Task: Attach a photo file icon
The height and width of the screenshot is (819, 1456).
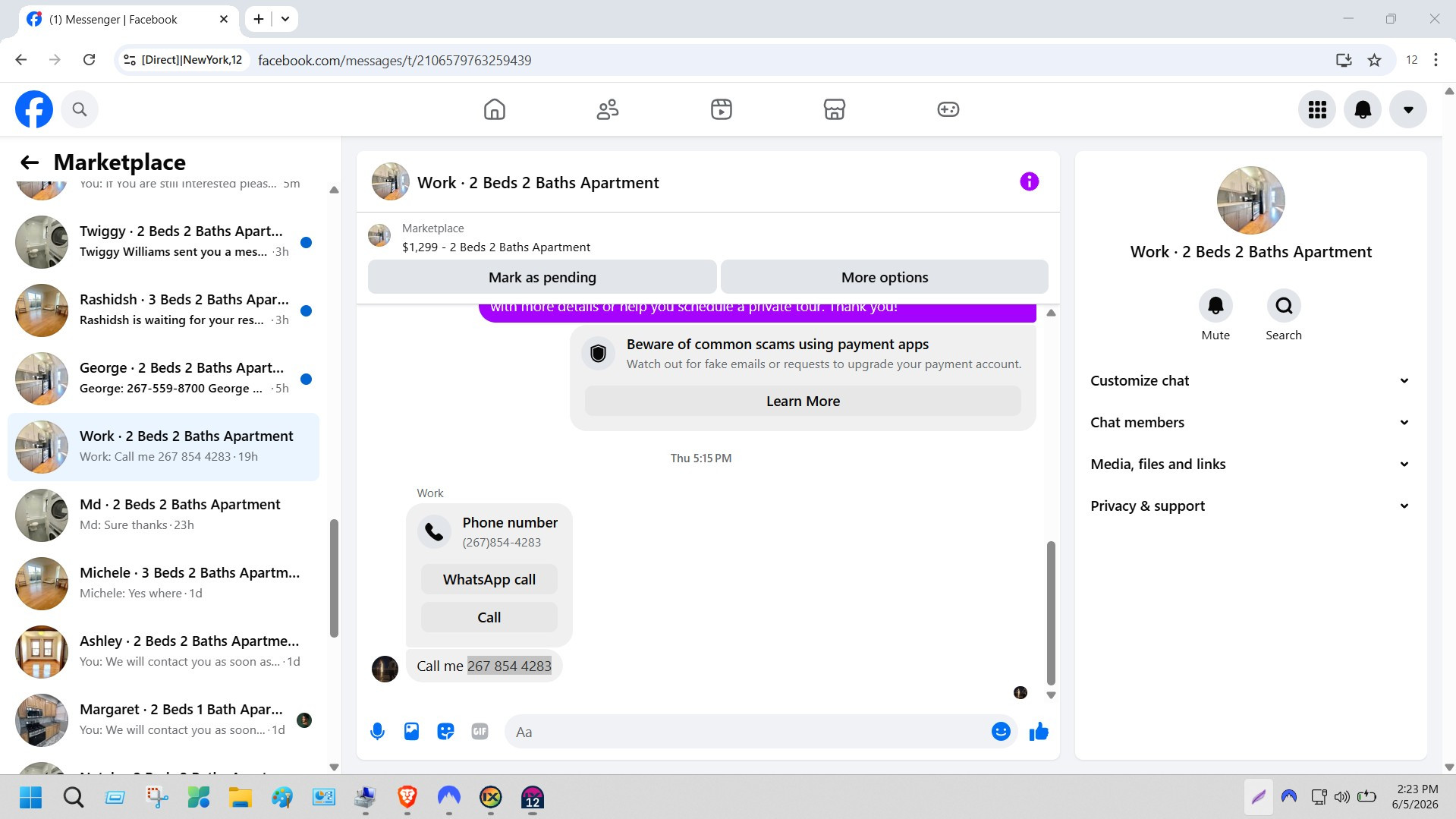Action: 411,732
